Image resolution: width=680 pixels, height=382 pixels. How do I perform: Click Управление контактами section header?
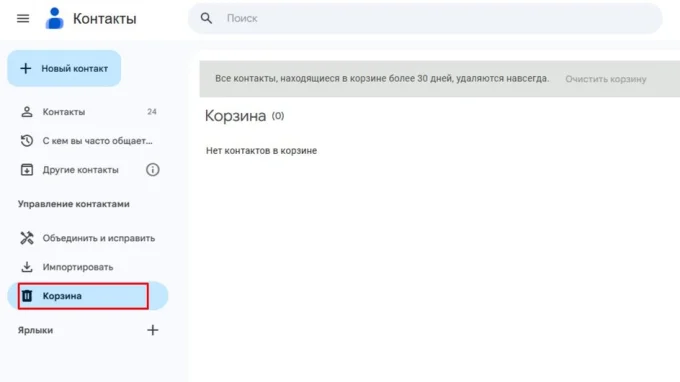74,204
